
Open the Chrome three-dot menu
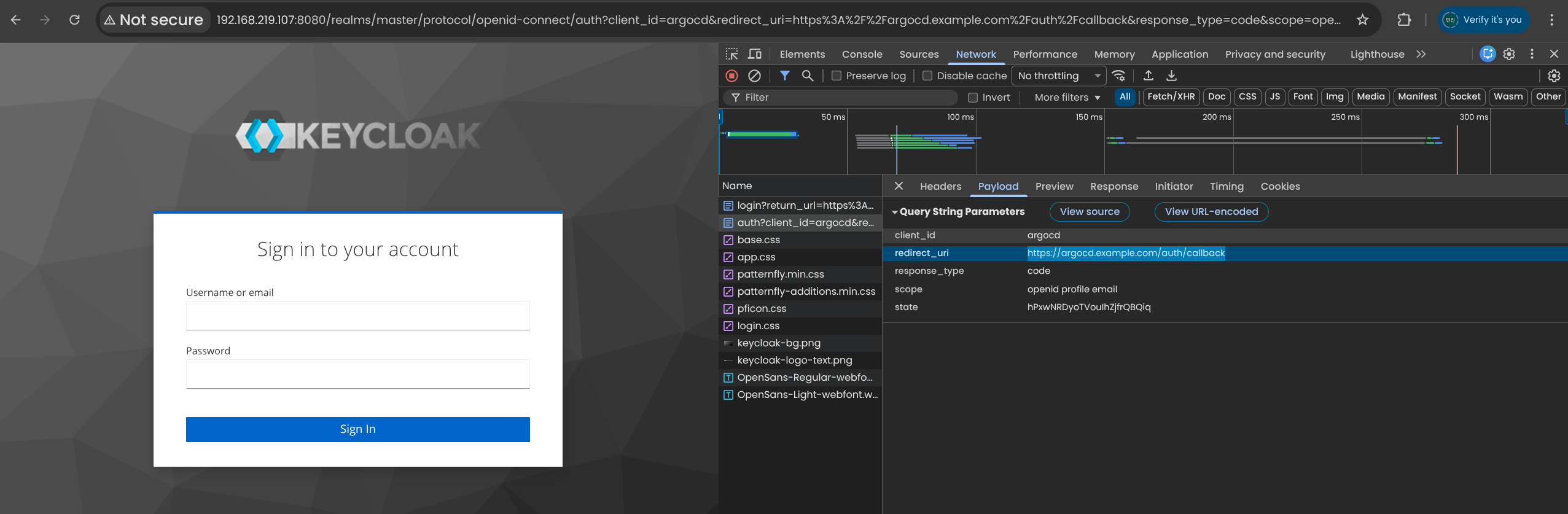click(1551, 20)
